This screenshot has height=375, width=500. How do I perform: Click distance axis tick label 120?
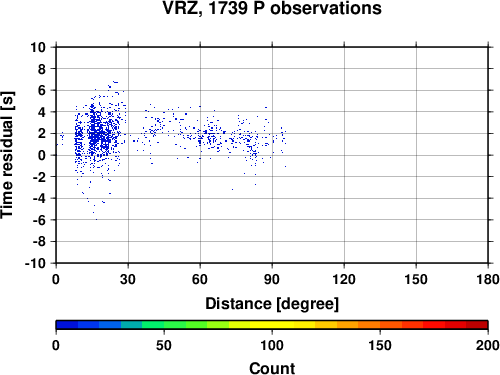point(344,279)
